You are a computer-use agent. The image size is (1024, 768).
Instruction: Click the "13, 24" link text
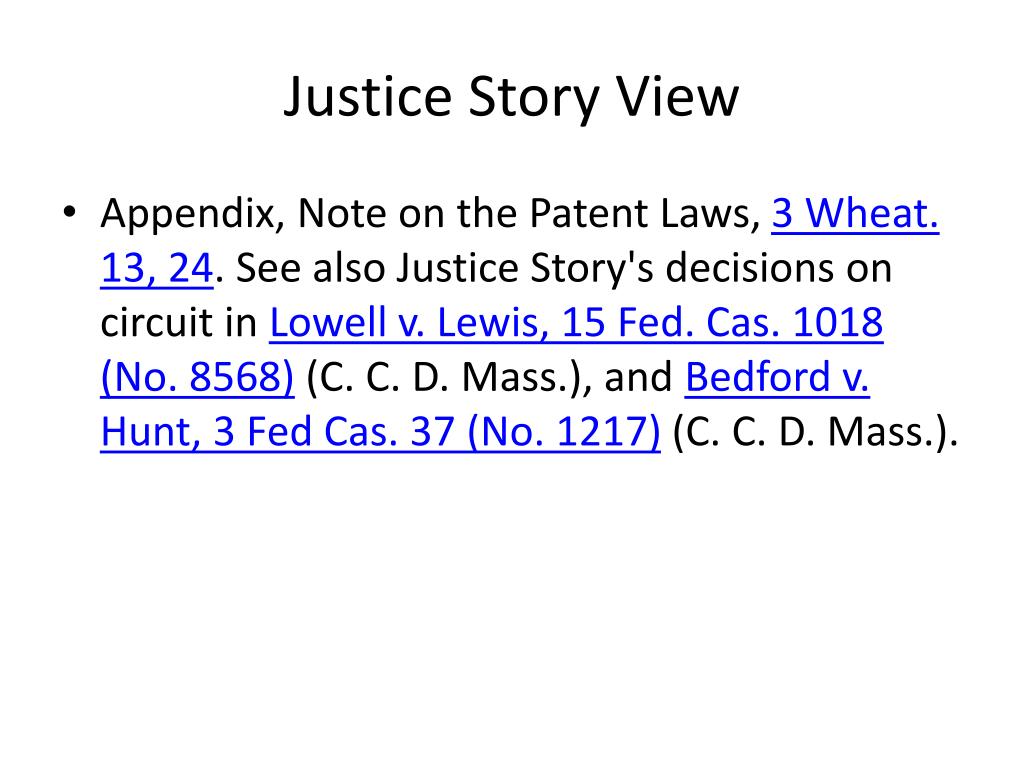157,268
